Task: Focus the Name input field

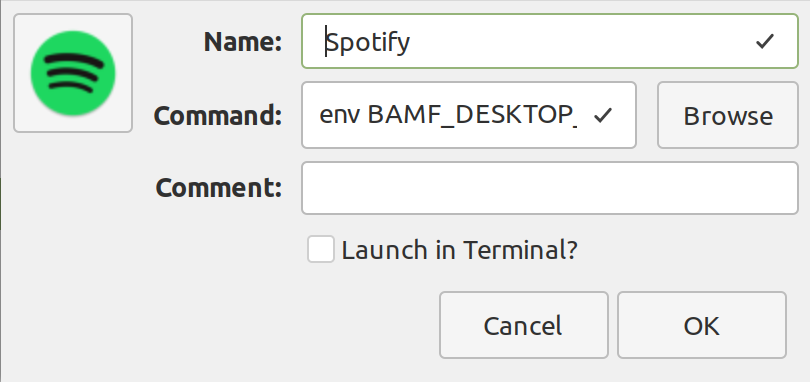Action: (x=550, y=41)
